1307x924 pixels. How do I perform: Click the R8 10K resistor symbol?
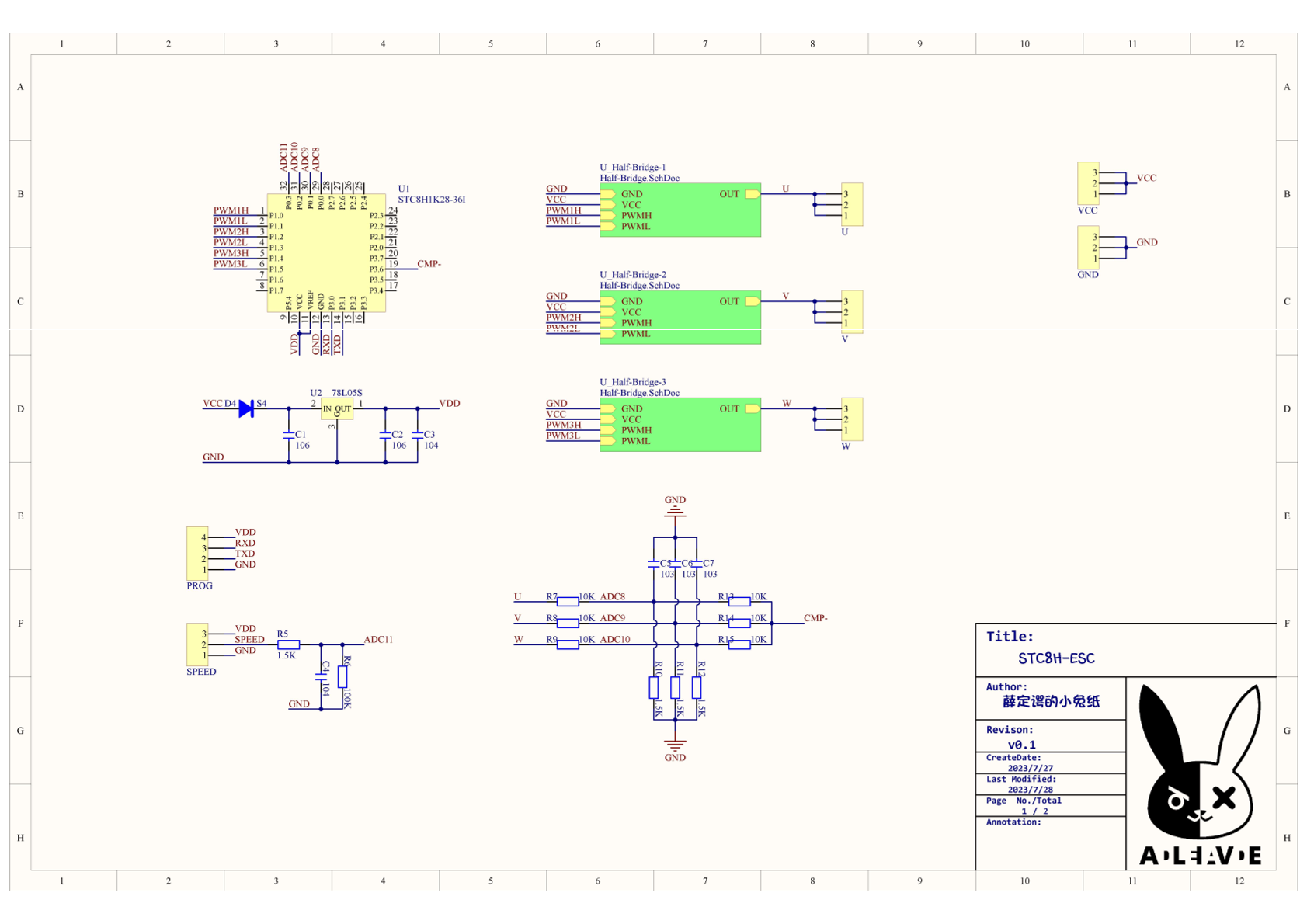[x=568, y=623]
